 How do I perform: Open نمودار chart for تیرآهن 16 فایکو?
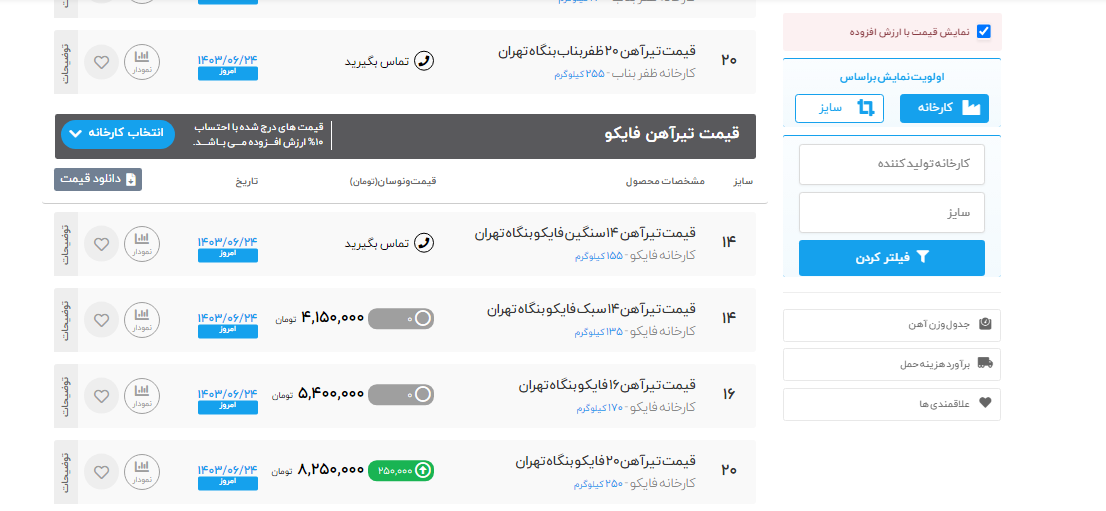pyautogui.click(x=142, y=396)
